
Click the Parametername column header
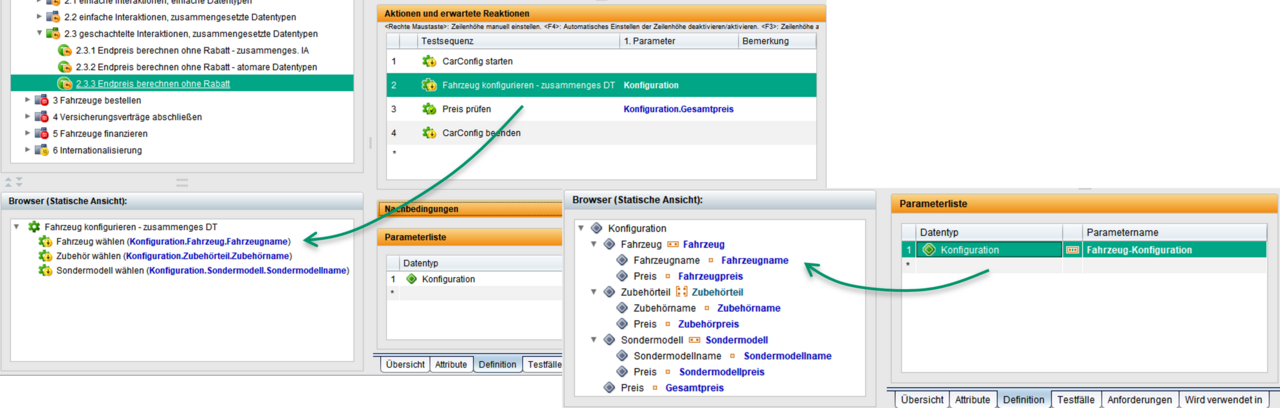1174,231
